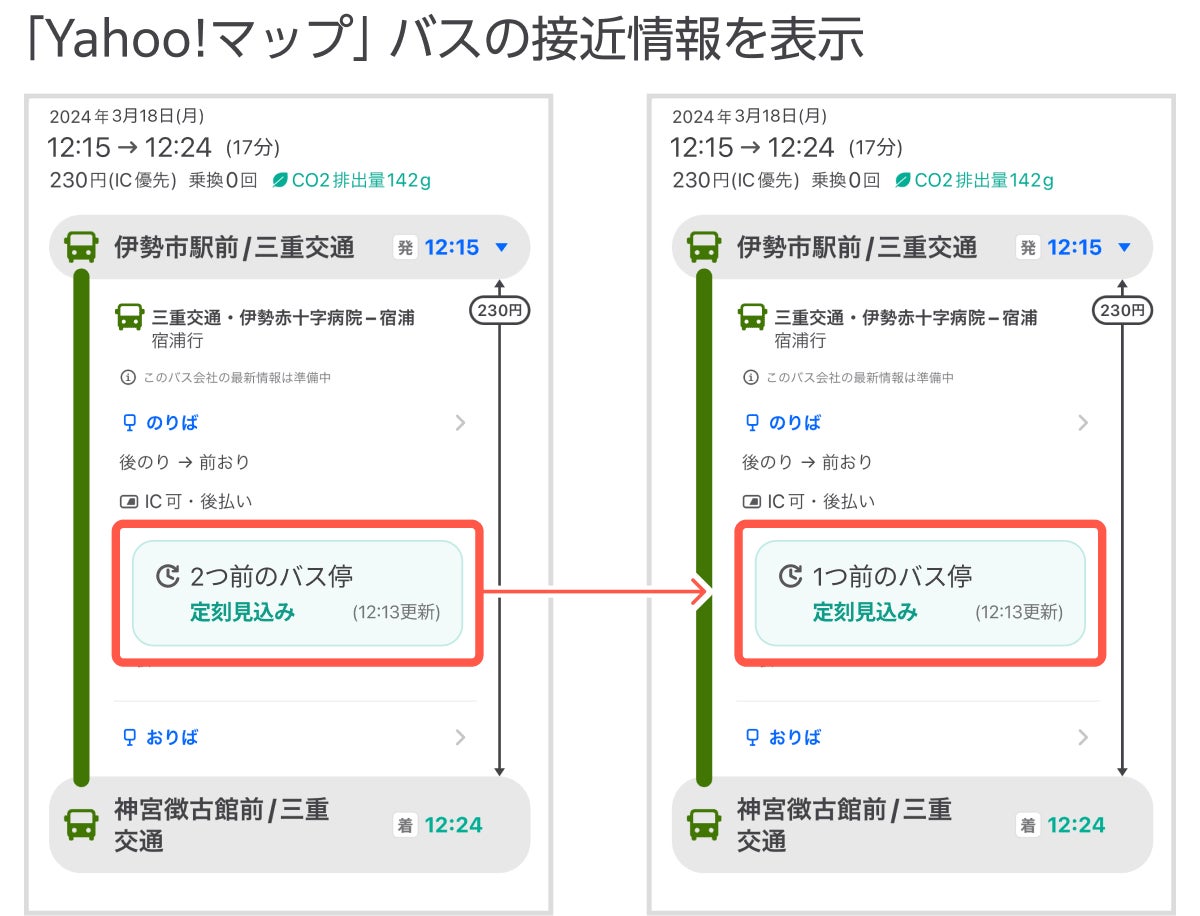
Task: Tap the clock icon beside 1つ前のバス停
Action: (790, 576)
